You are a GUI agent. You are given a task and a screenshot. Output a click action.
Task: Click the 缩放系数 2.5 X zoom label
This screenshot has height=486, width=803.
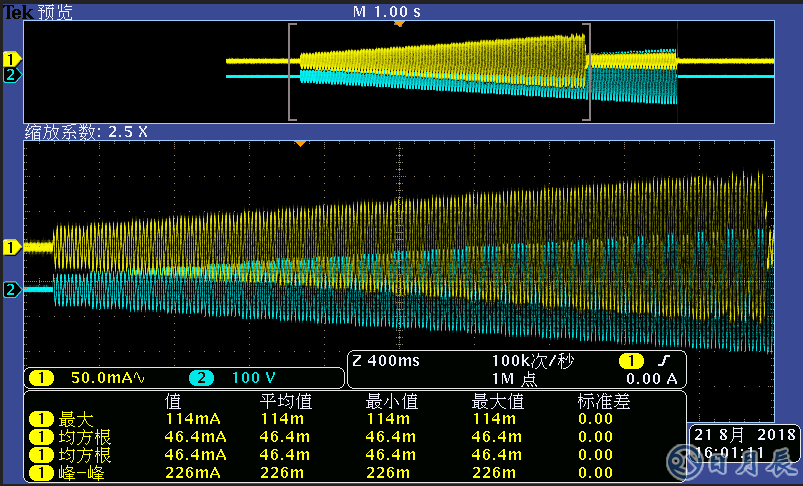[86, 131]
